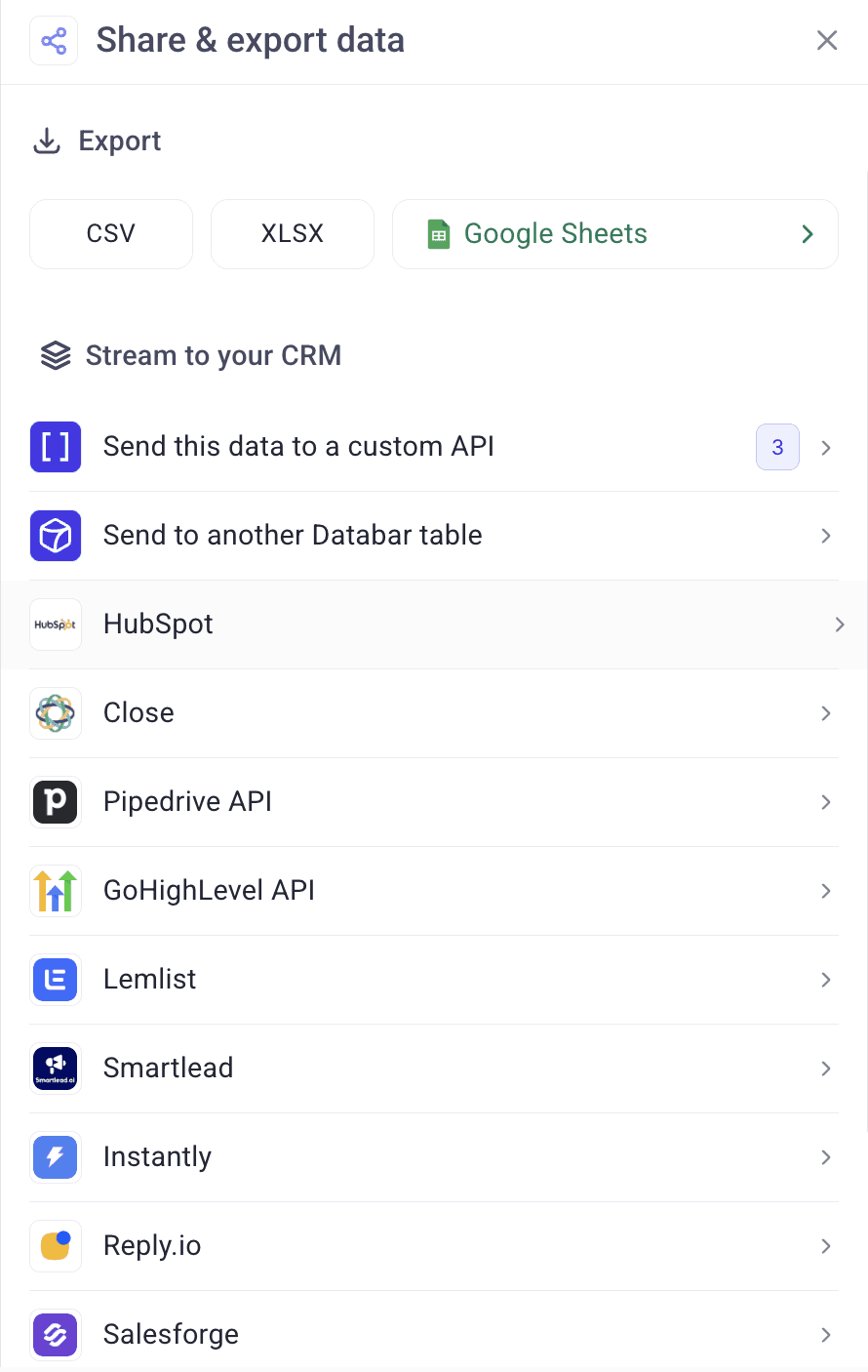Viewport: 868px width, 1372px height.
Task: Click the GoHighLevel API icon
Action: 56,890
